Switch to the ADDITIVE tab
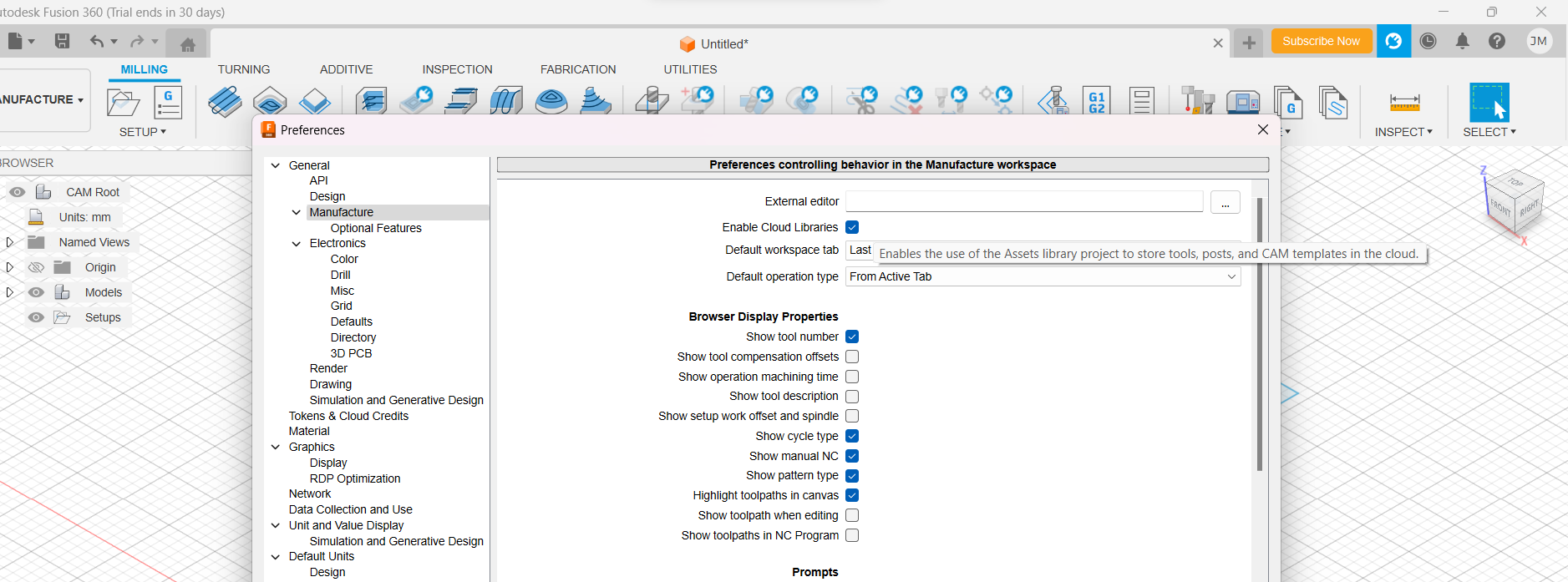 click(346, 69)
